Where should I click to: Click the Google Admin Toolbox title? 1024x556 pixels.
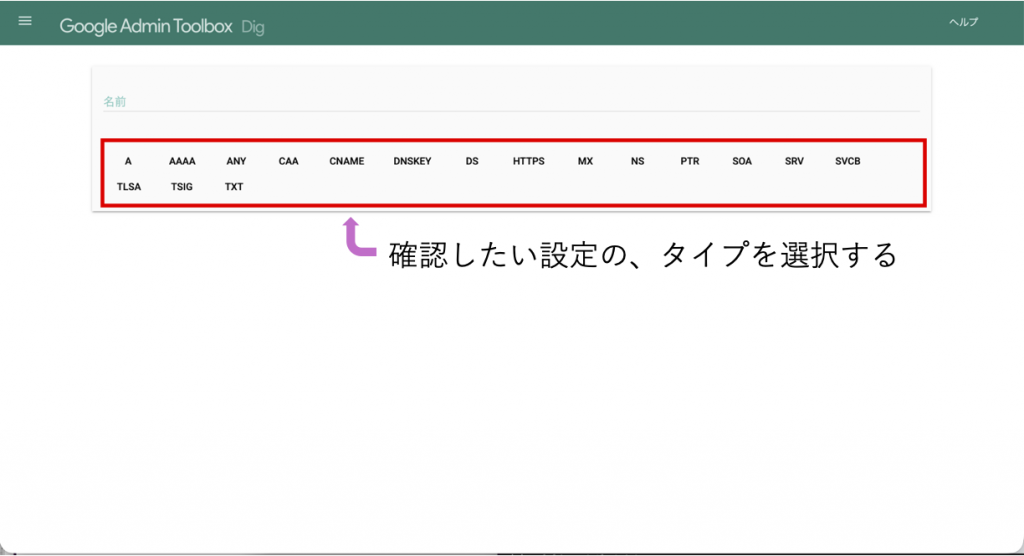tap(147, 27)
